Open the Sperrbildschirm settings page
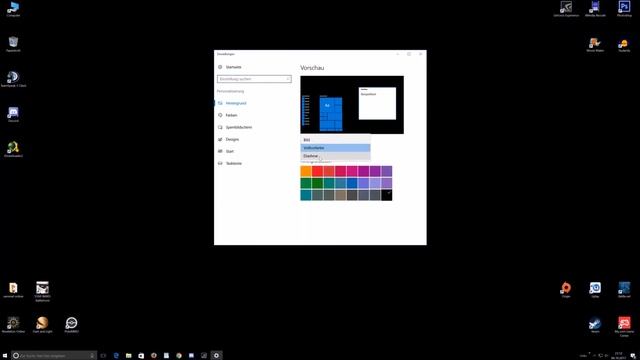This screenshot has width=640, height=360. coord(235,127)
